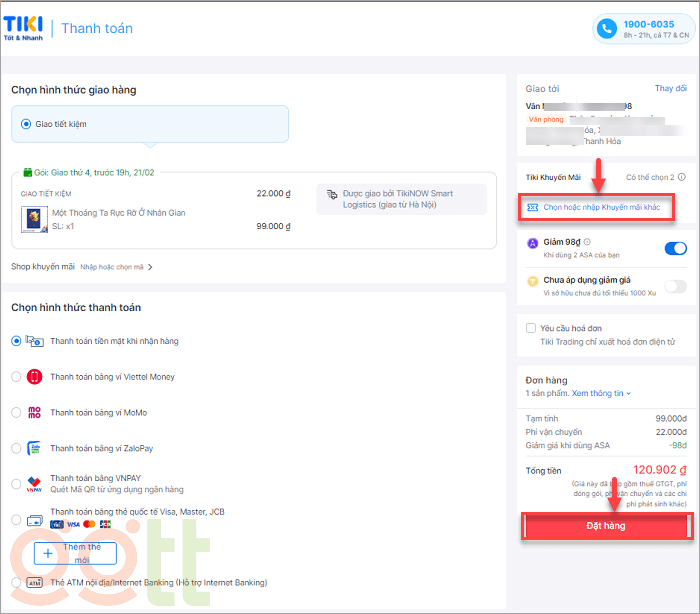Click the info icon beside Giảm 98đ
Viewport: 700px width, 614px height.
tap(587, 241)
